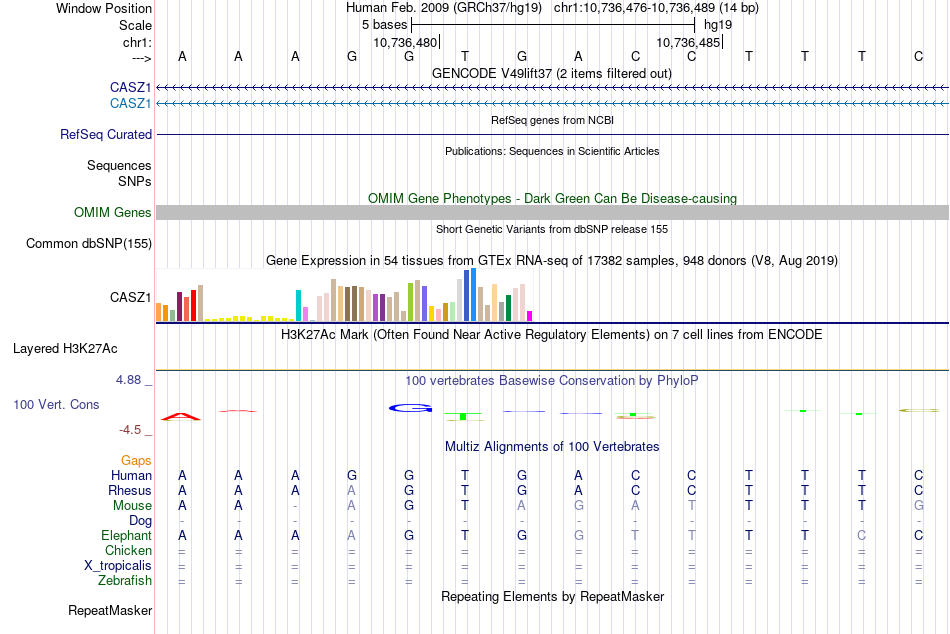The image size is (950, 634).
Task: Click the 4.88 PhyloP upper limit value
Action: (x=128, y=380)
